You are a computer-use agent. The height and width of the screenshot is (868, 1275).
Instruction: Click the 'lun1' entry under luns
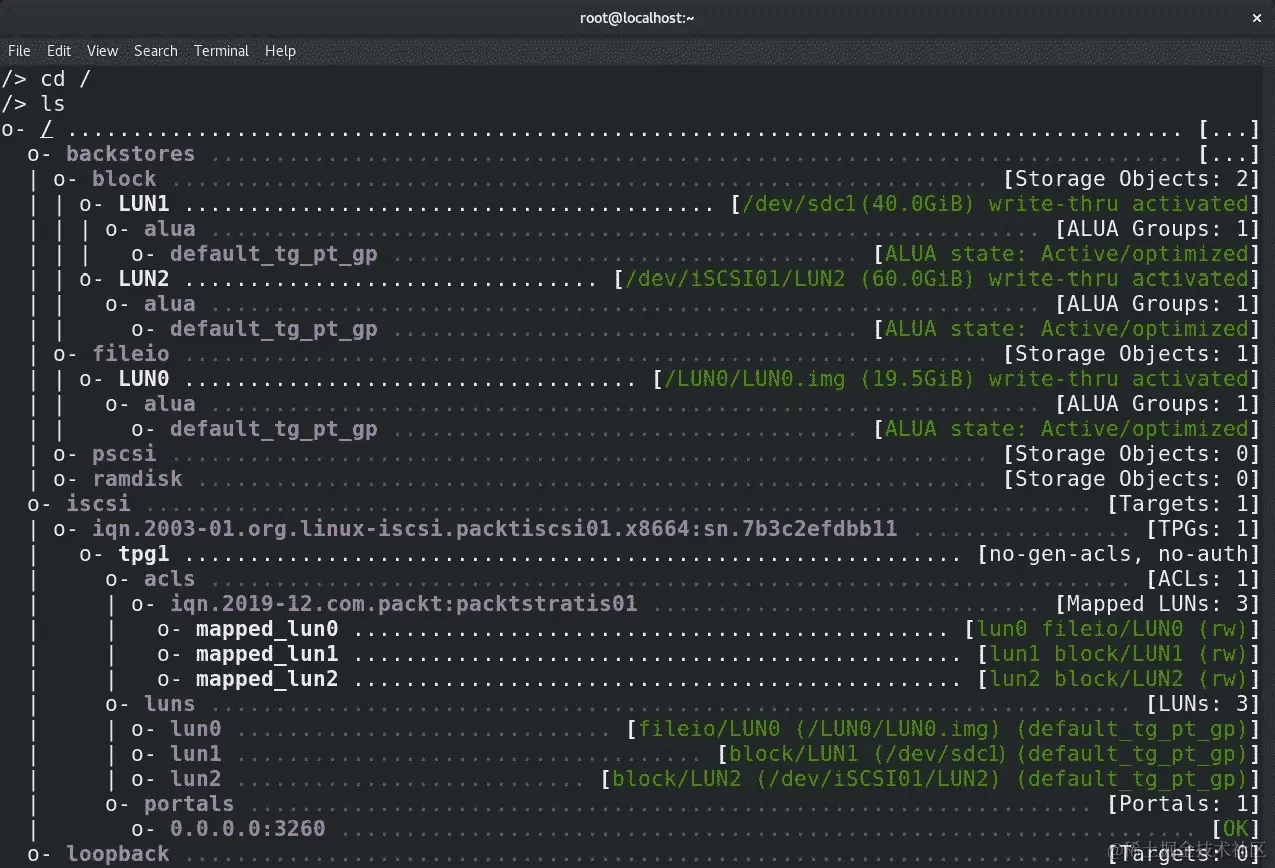pyautogui.click(x=196, y=754)
